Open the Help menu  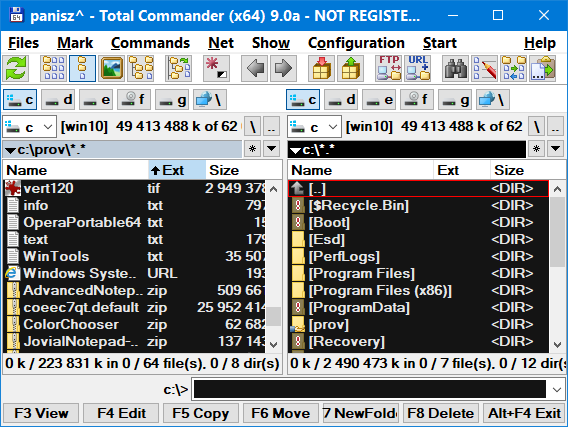(540, 43)
